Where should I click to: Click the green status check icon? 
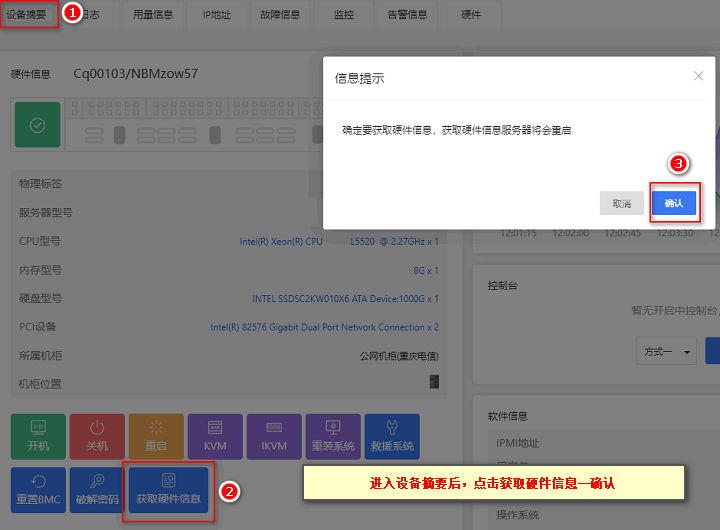pos(37,124)
